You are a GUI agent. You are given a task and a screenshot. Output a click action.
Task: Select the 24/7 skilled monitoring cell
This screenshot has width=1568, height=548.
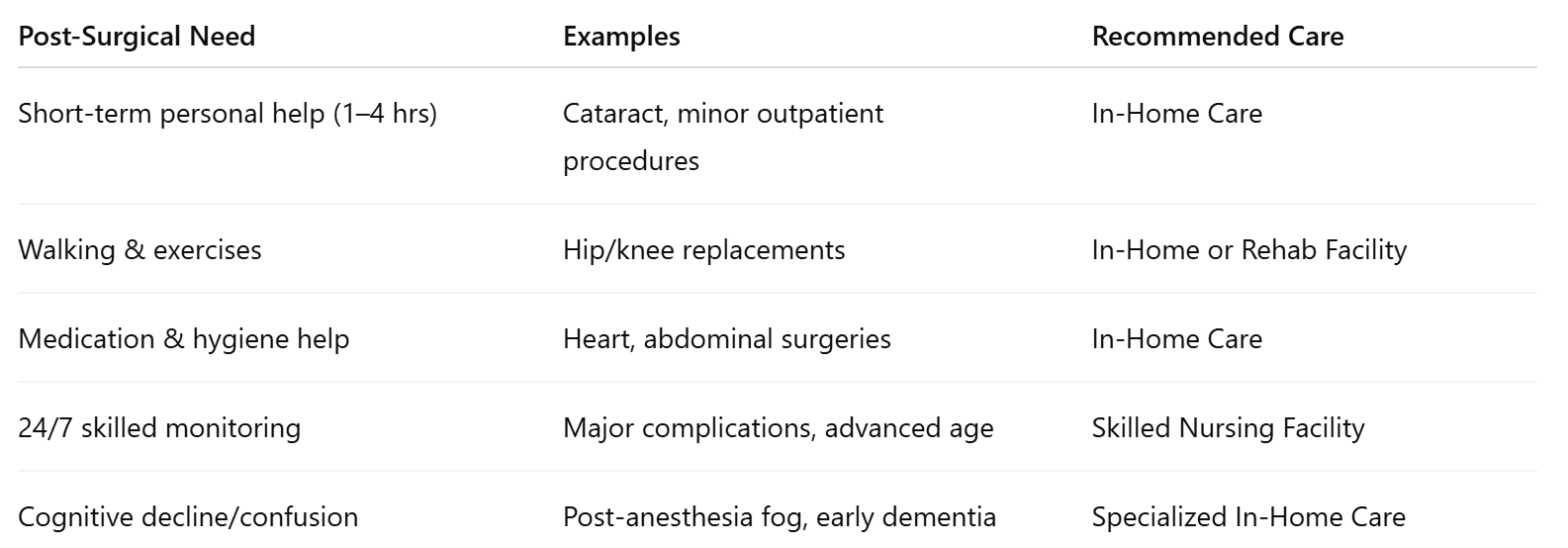[x=159, y=427]
